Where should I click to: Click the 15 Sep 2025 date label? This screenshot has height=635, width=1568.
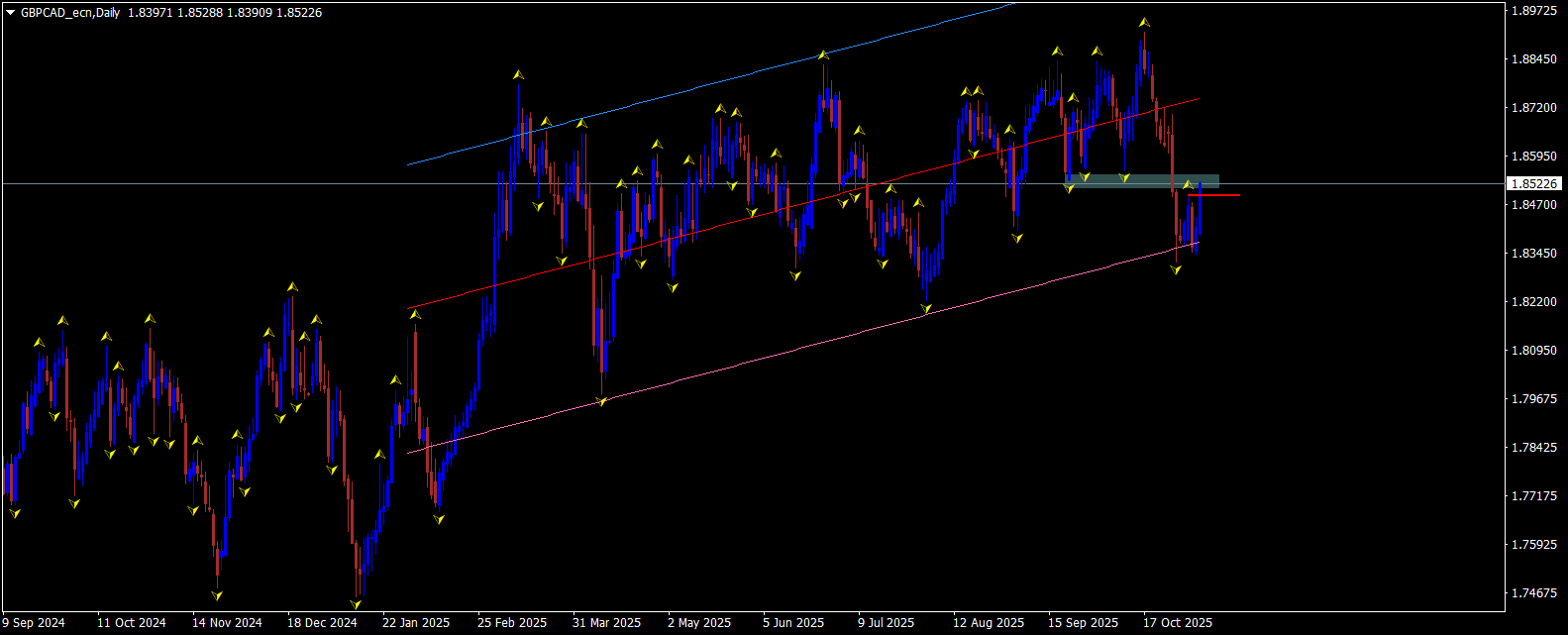pyautogui.click(x=1084, y=623)
